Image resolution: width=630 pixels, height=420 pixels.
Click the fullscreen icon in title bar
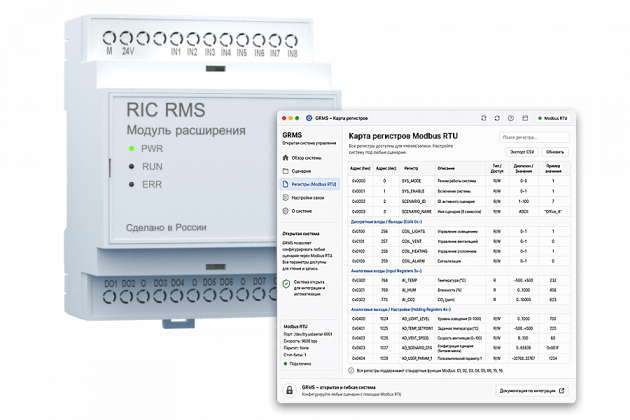point(484,118)
